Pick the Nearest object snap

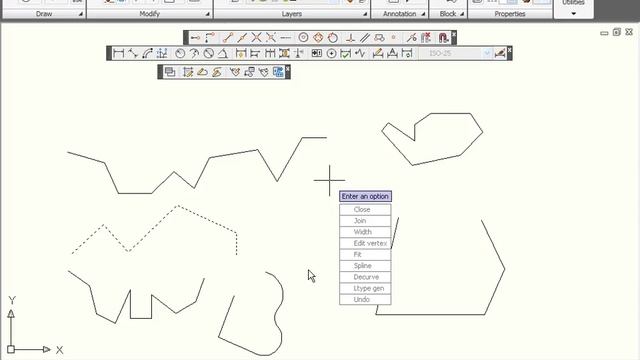[411, 38]
